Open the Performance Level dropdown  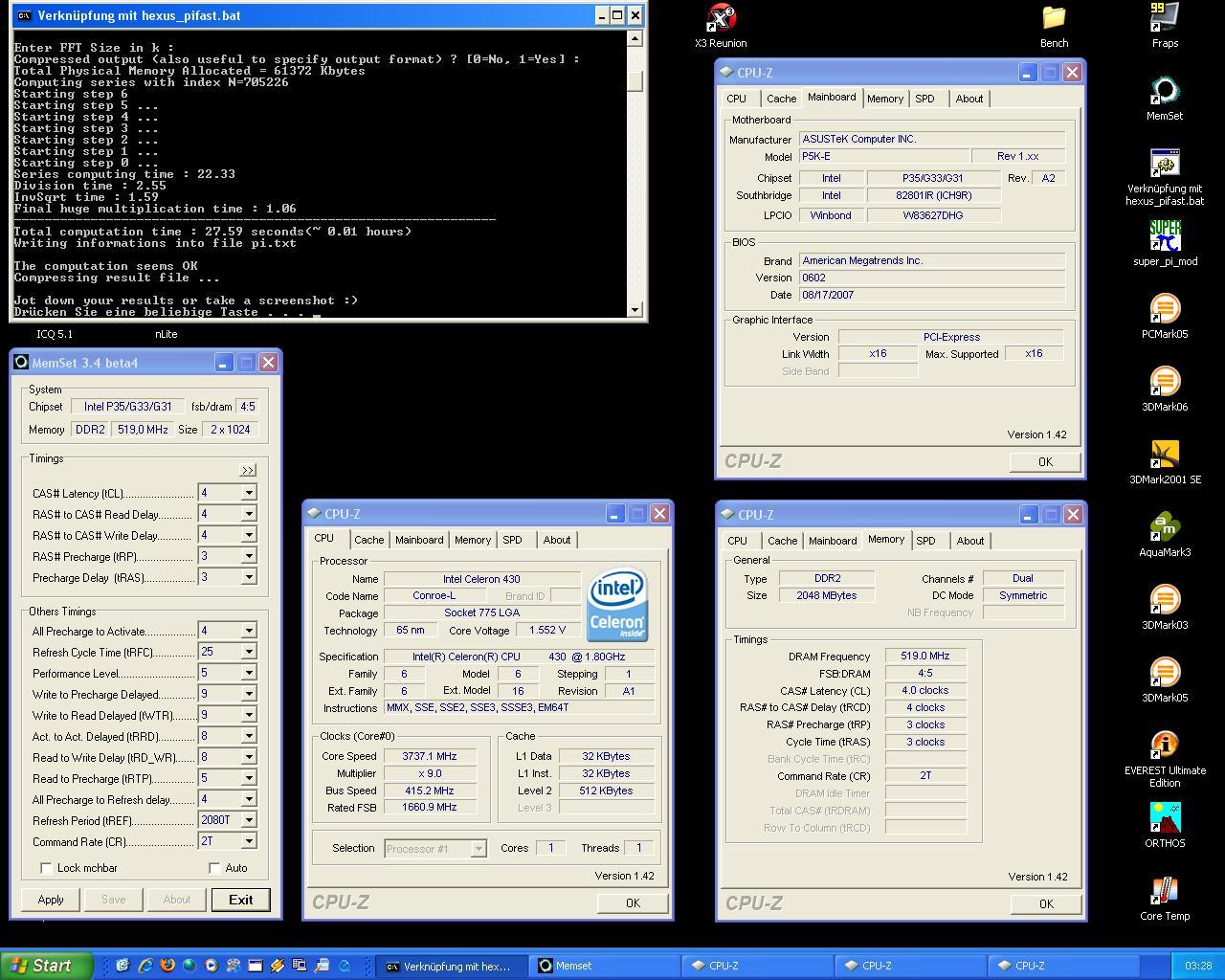pos(249,673)
